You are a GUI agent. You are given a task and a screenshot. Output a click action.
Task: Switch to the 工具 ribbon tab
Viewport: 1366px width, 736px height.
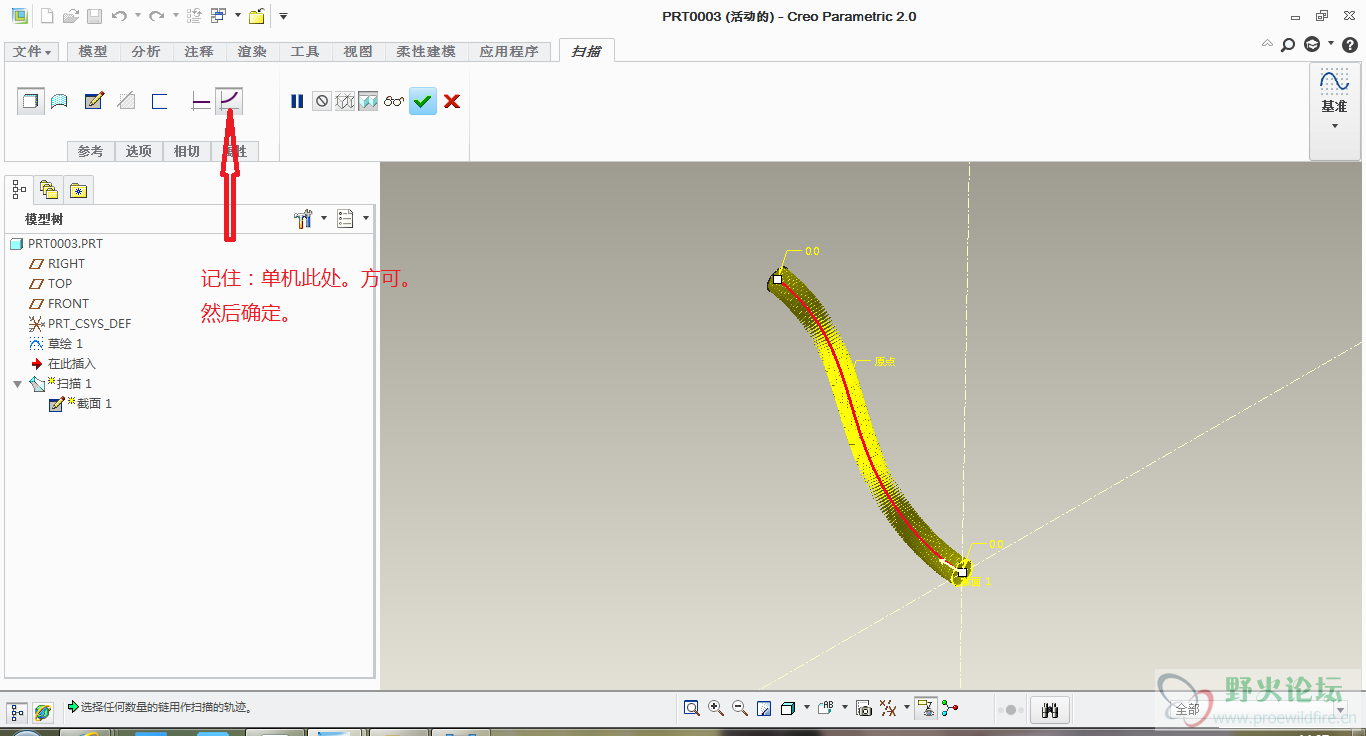pos(305,51)
